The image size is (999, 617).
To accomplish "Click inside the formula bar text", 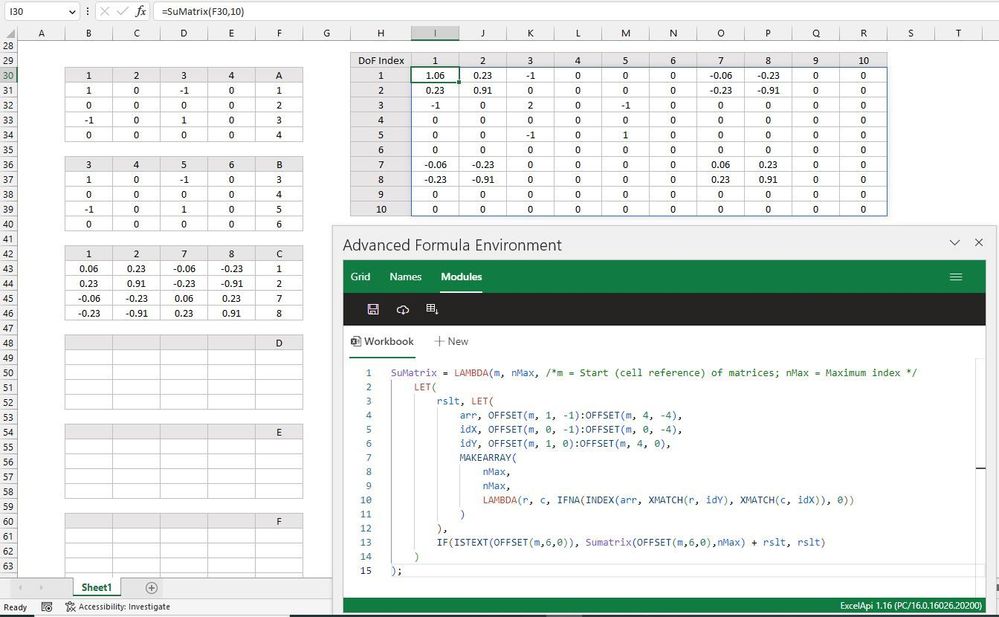I will tap(203, 11).
